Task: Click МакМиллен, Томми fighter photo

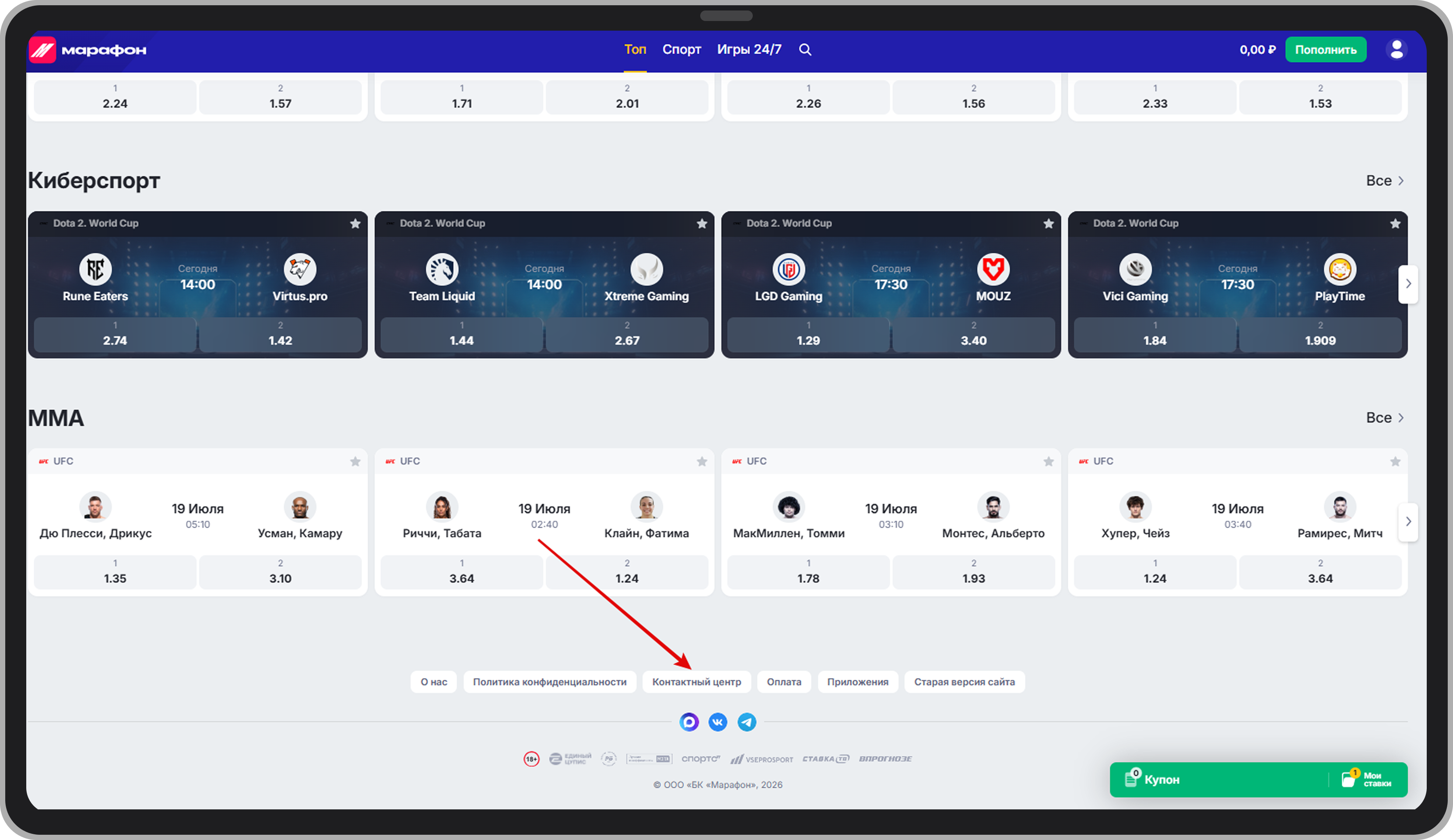Action: [789, 507]
